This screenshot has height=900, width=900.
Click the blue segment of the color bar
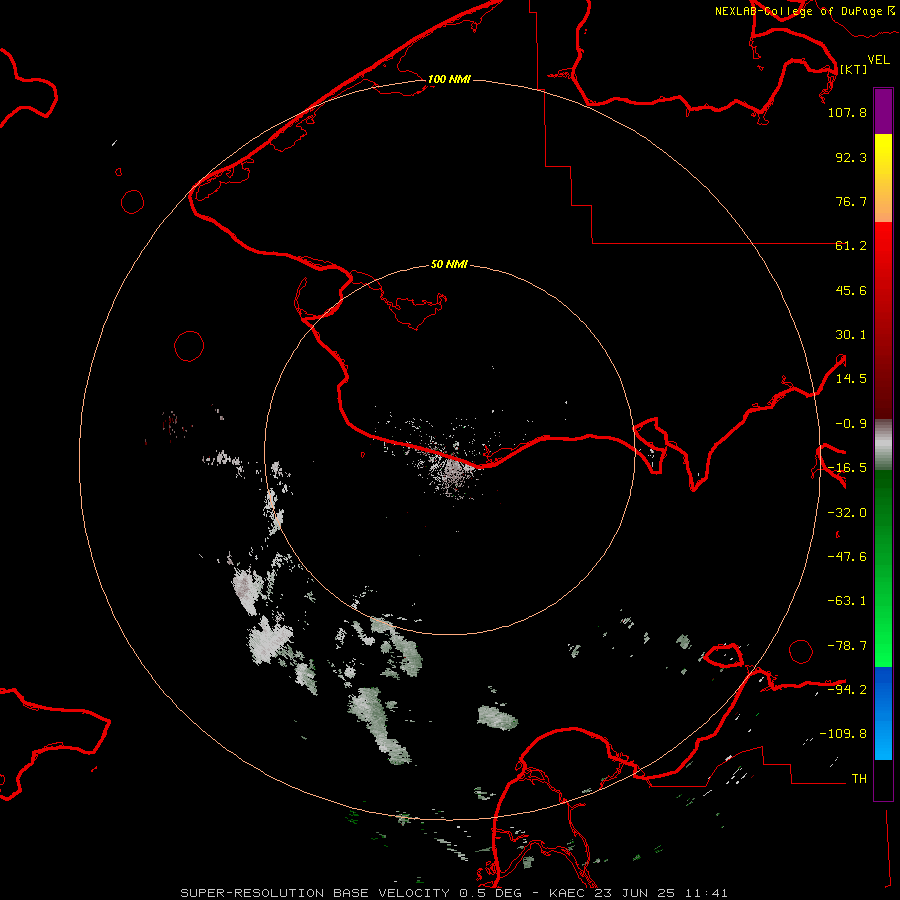tap(883, 713)
